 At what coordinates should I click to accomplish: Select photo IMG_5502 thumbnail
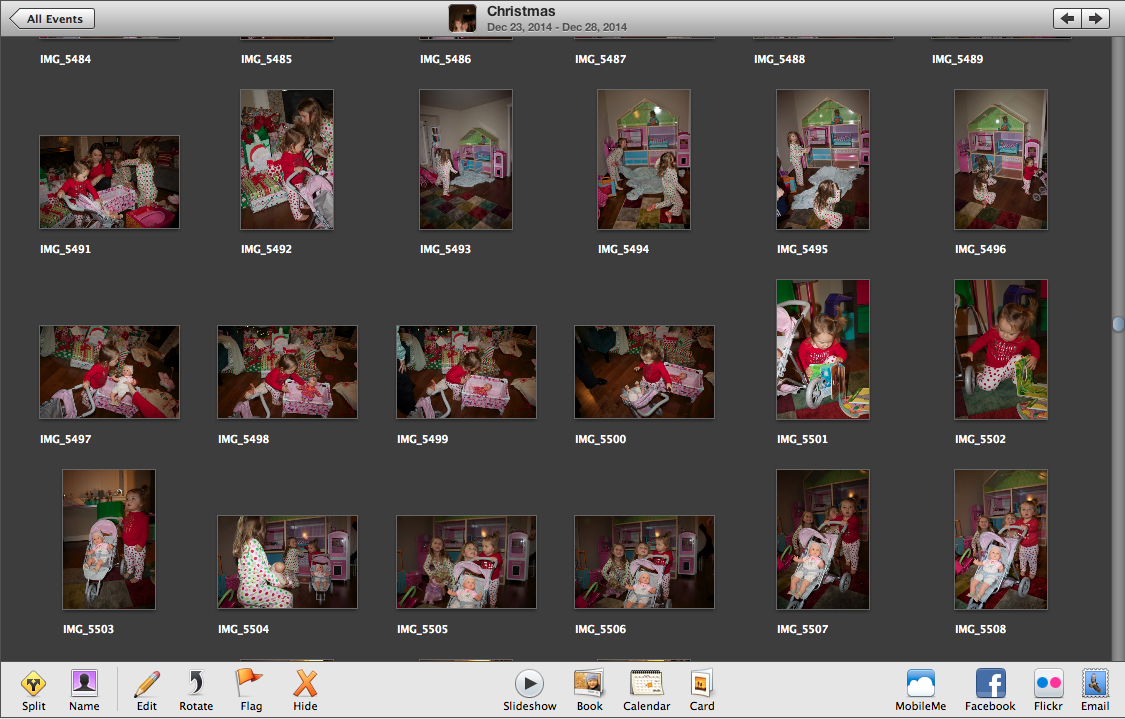pyautogui.click(x=1001, y=349)
